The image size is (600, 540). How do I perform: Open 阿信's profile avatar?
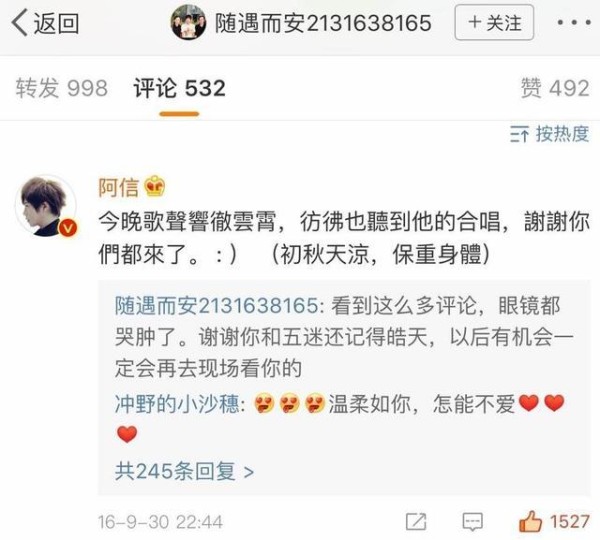click(46, 206)
